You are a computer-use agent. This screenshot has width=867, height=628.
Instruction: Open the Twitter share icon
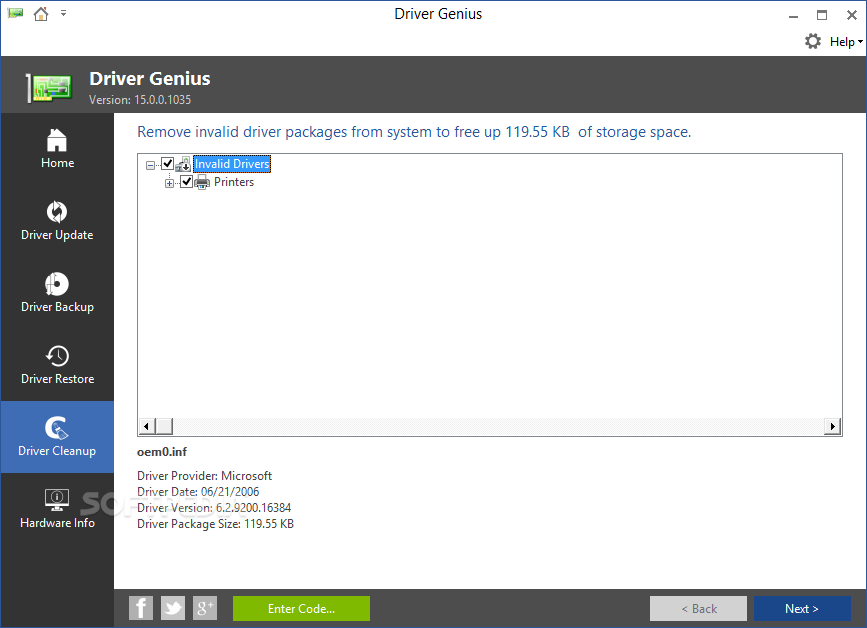173,608
